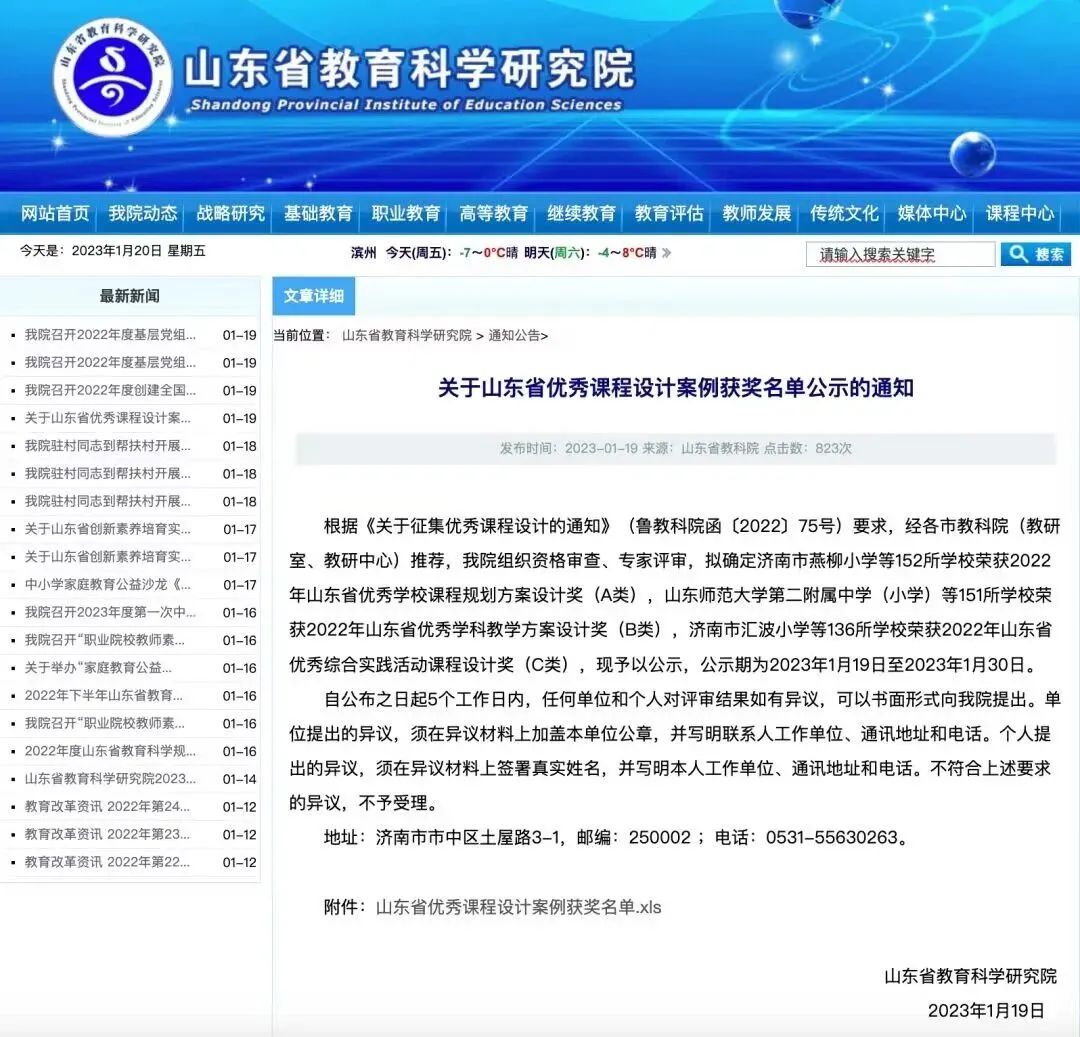Download attachment 山东省优秀课程设计案例获奖名单.xls

pos(518,907)
